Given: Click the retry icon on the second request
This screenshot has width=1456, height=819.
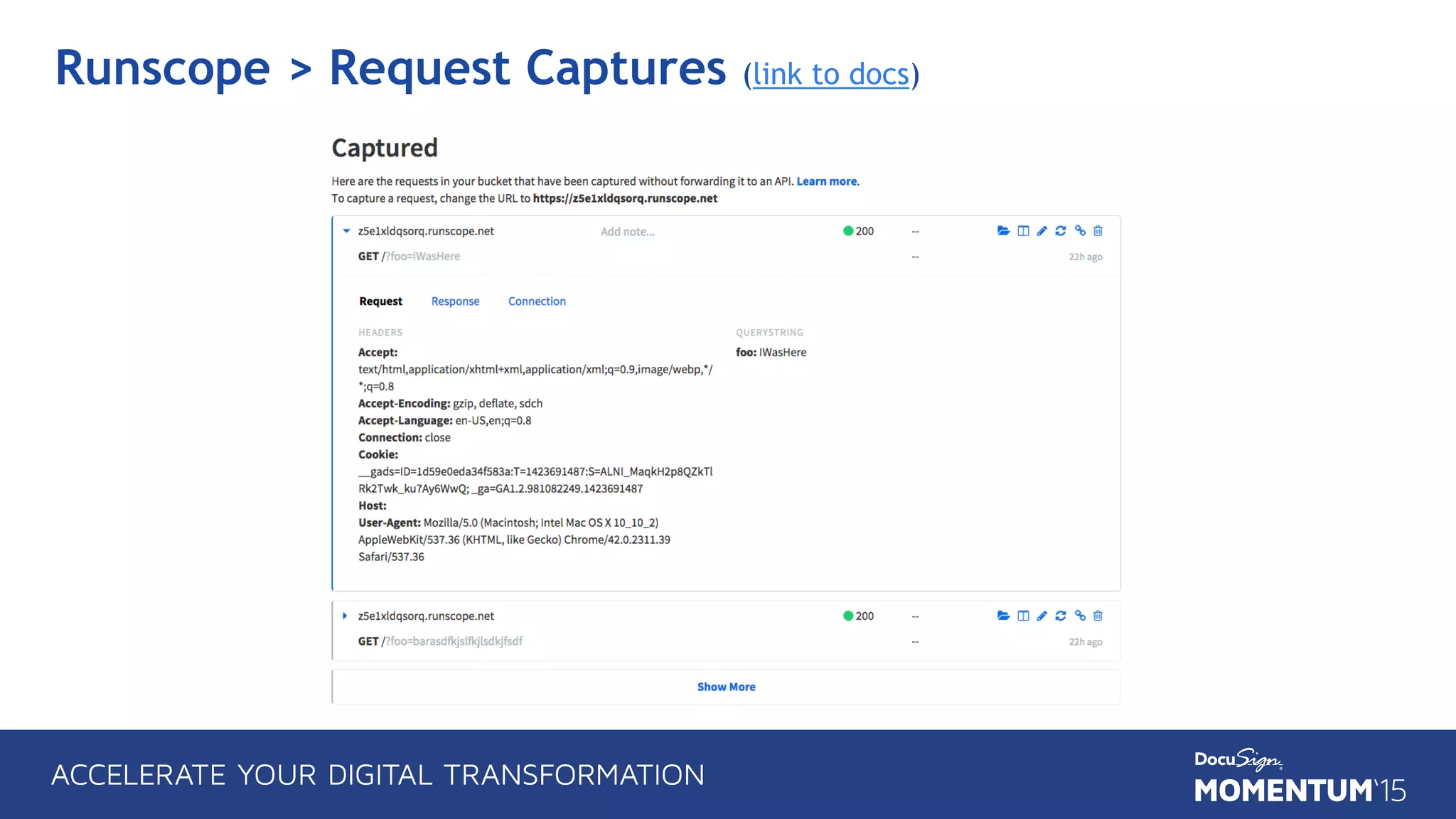Looking at the screenshot, I should click(1061, 616).
